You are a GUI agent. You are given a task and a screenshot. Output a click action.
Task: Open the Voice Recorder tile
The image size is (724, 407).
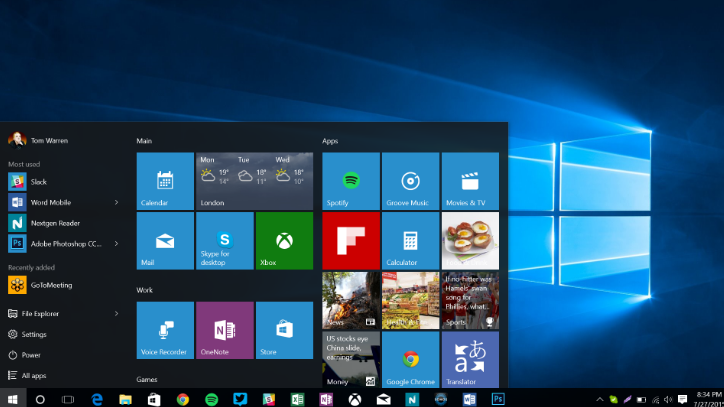click(165, 330)
